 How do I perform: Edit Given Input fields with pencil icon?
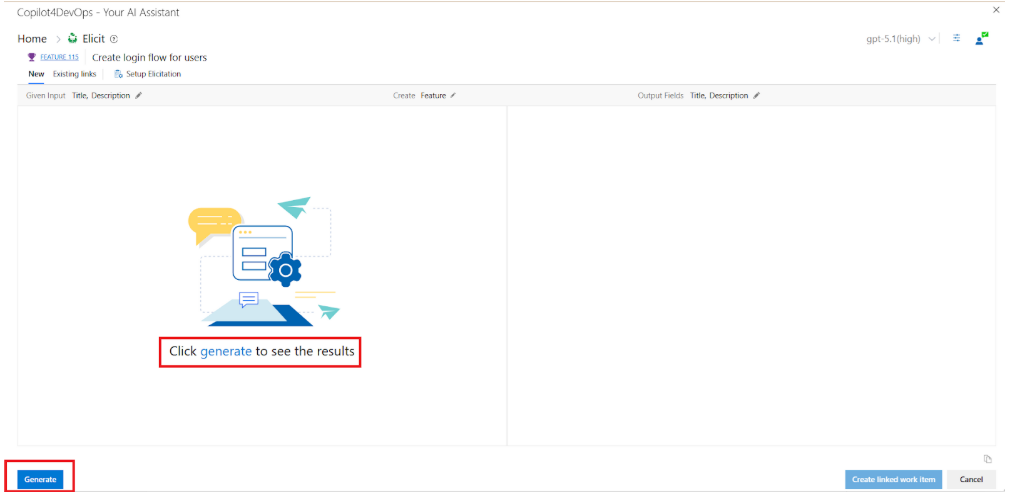[139, 96]
